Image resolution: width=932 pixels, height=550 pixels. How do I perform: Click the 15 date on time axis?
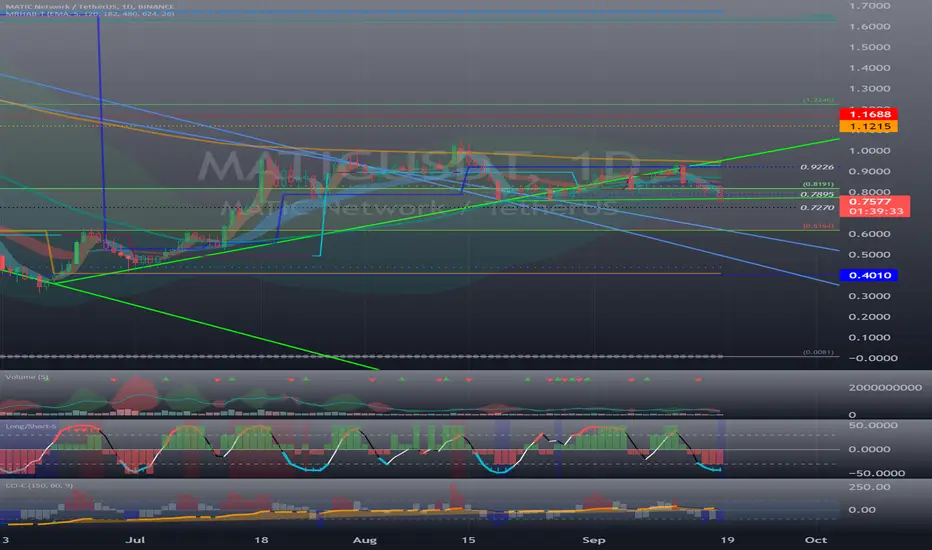[x=468, y=540]
